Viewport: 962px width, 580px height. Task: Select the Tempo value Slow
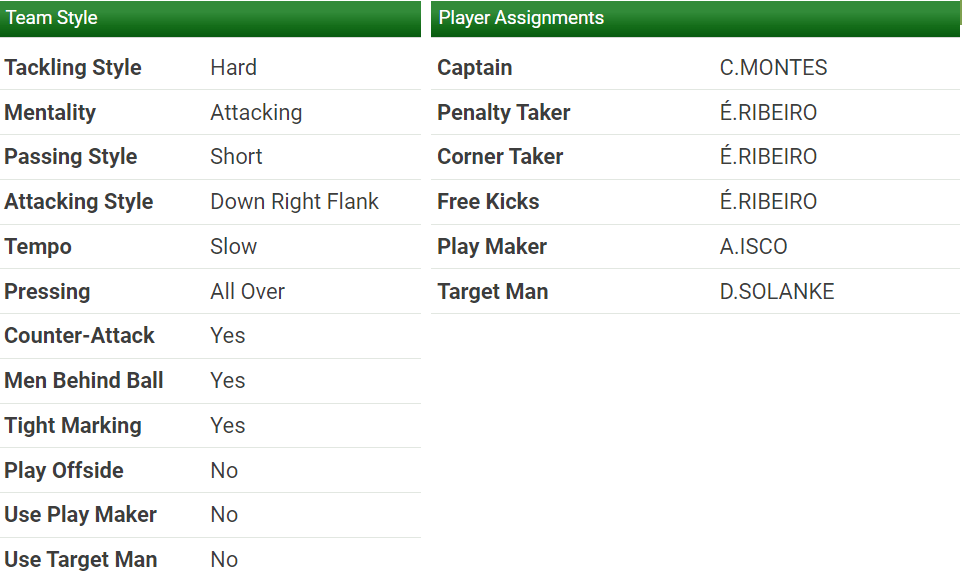coord(233,247)
